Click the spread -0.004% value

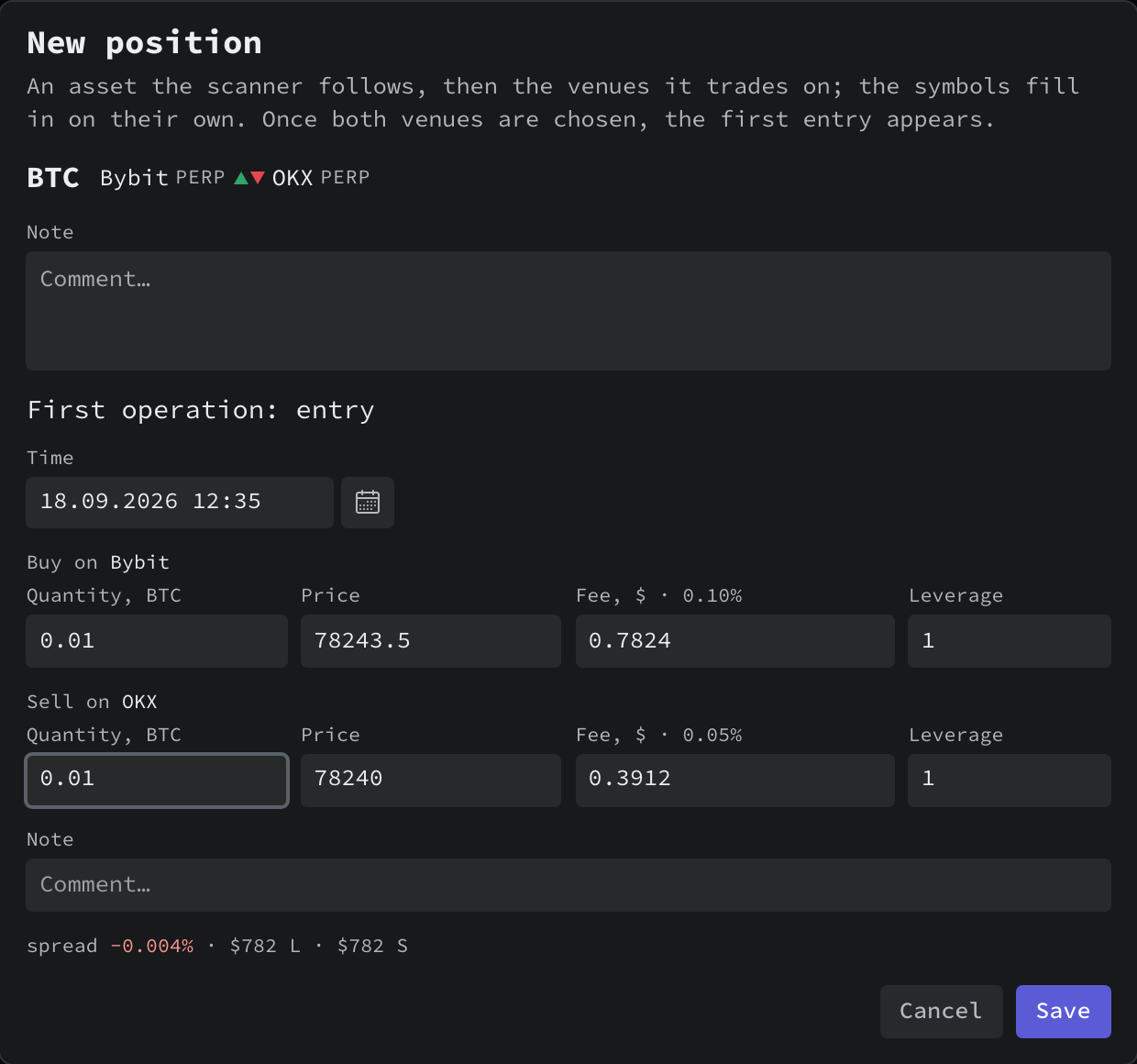[152, 947]
